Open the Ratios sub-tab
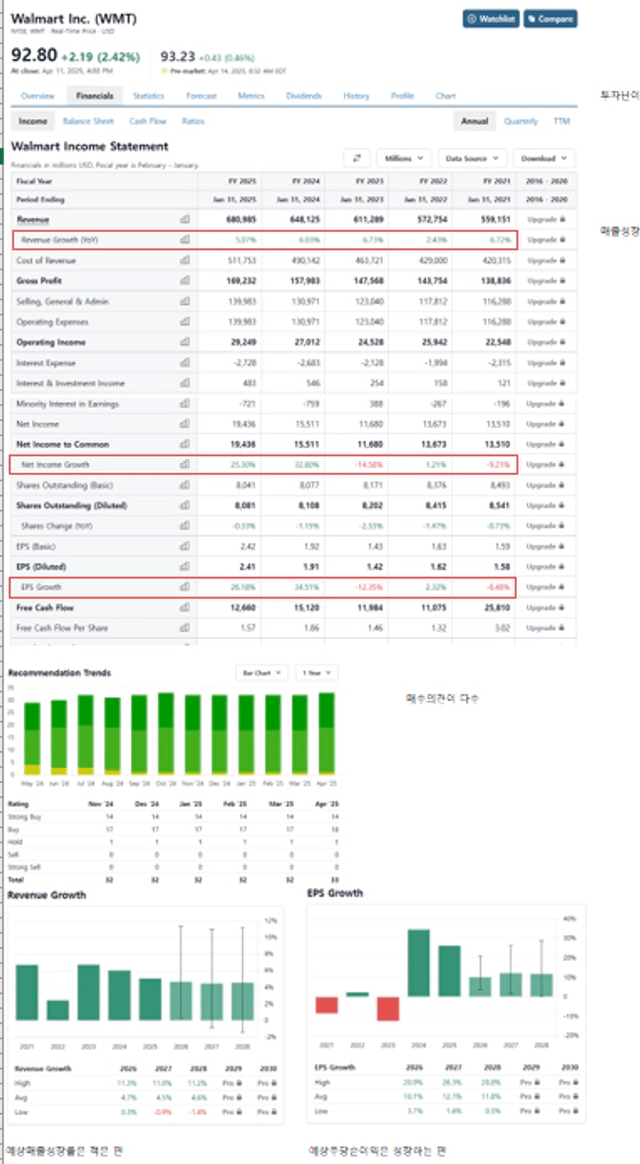Viewport: 640px width, 1164px height. pos(193,121)
